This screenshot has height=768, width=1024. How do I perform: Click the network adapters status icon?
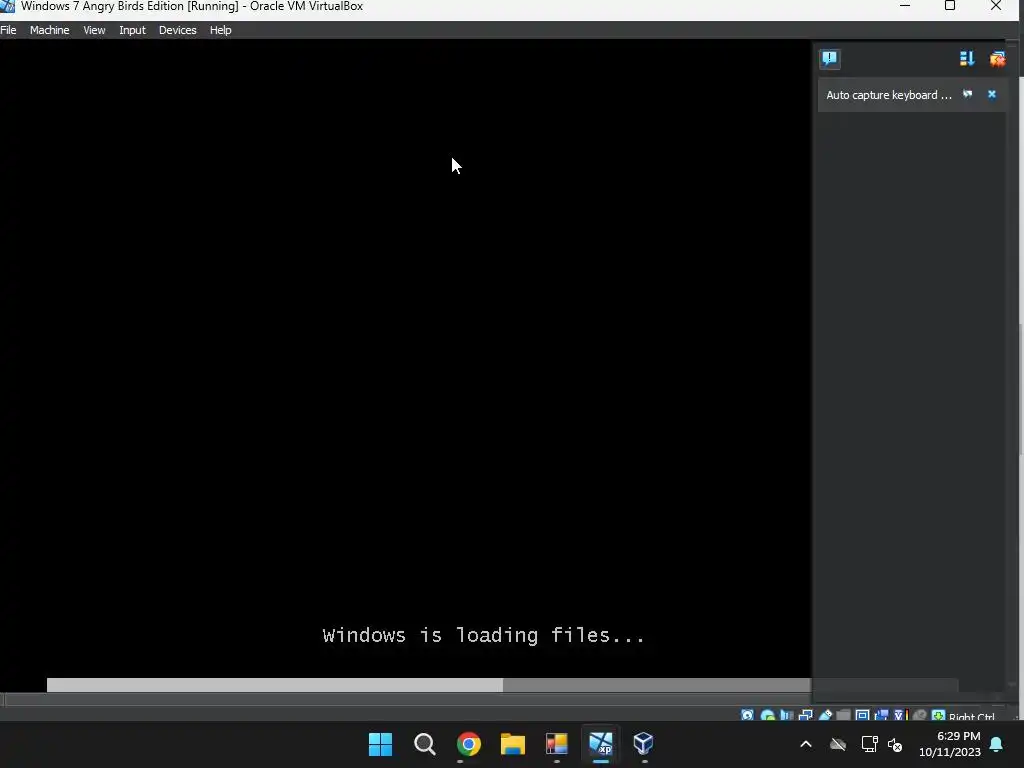click(x=806, y=716)
